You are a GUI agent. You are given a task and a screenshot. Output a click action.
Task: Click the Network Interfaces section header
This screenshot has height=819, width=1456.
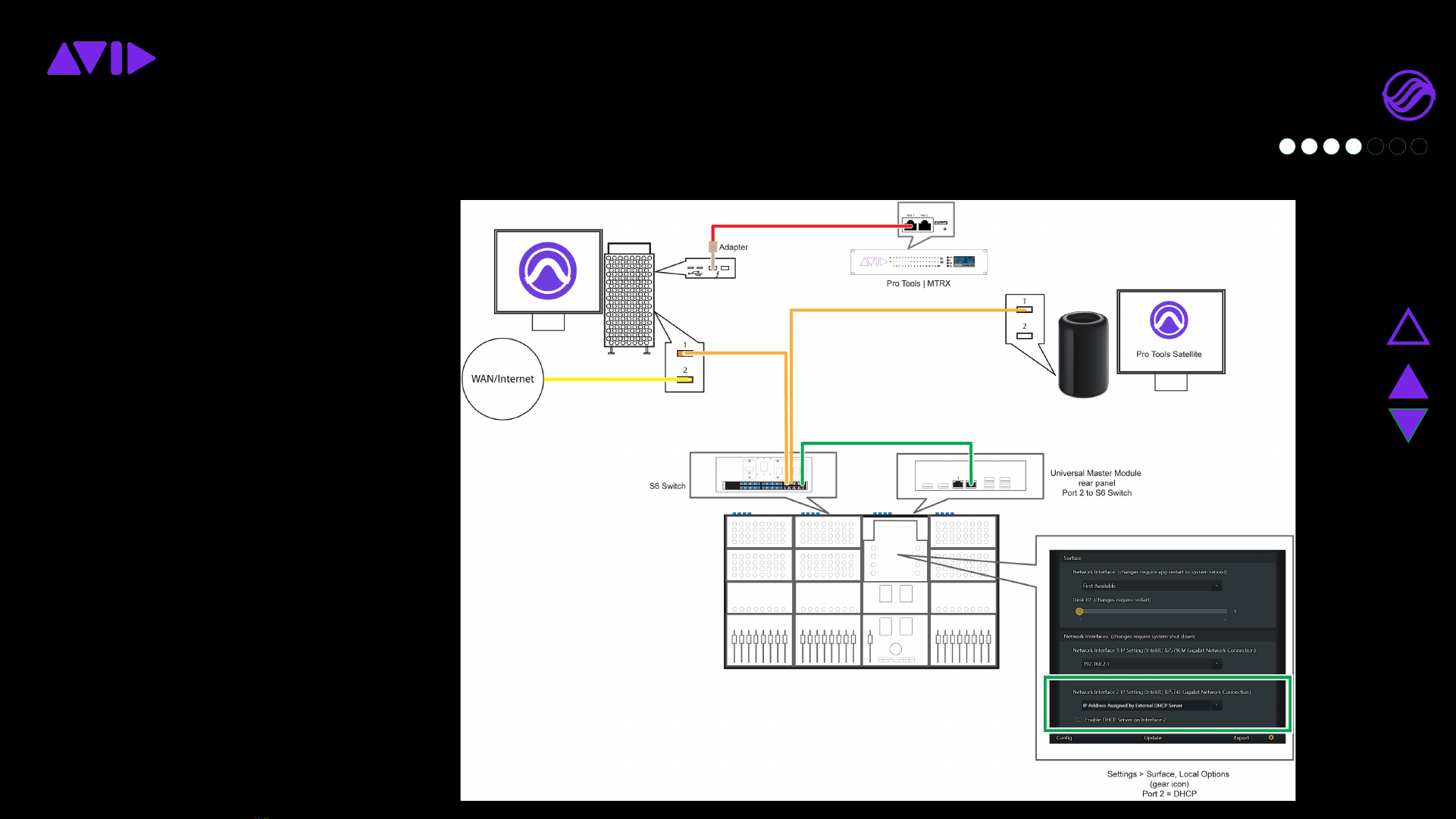(x=1129, y=636)
